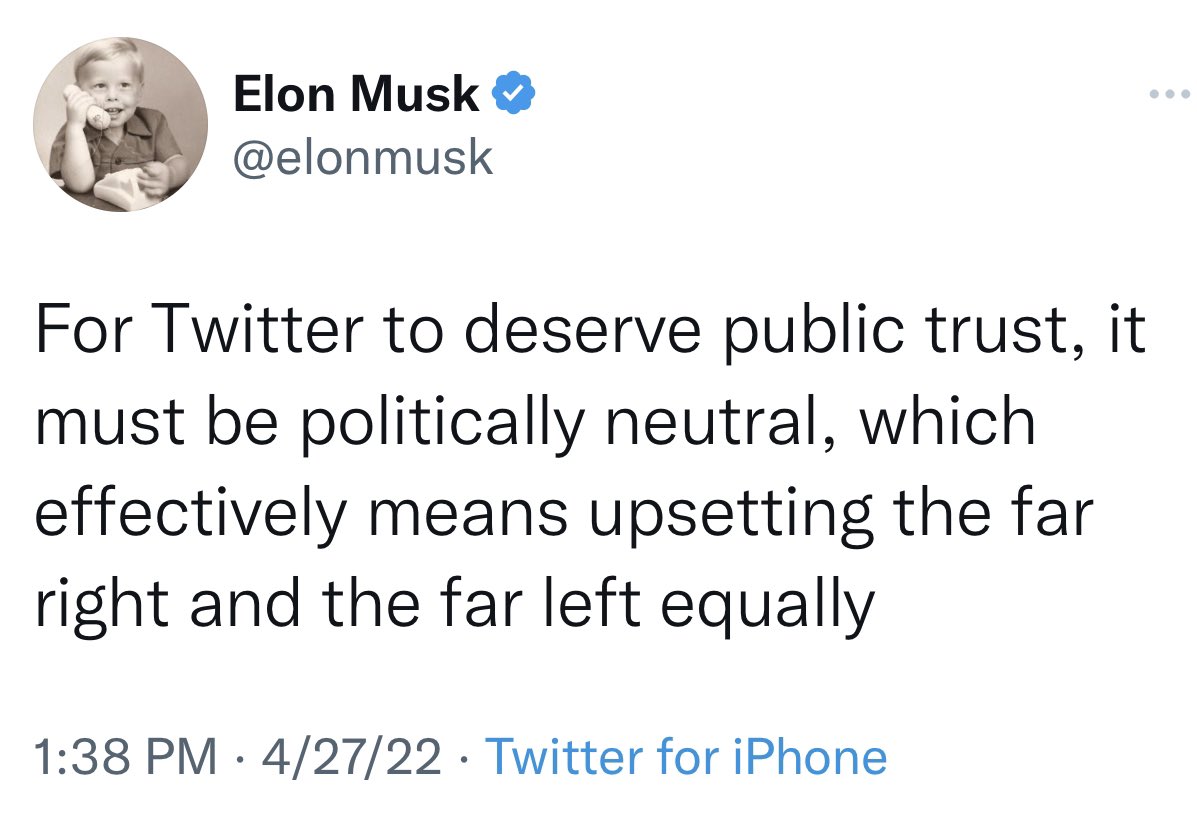Click the Twitter for iPhone source link
Viewport: 1197px width, 824px height.
tap(686, 756)
